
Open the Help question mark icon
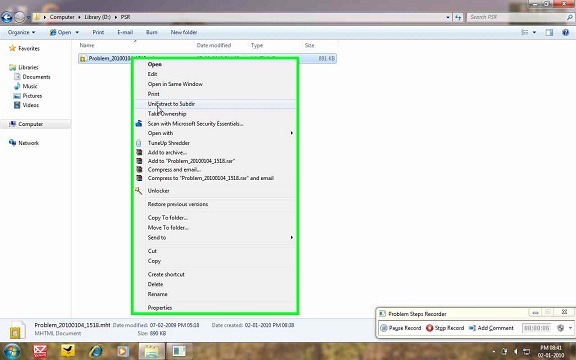click(x=565, y=32)
